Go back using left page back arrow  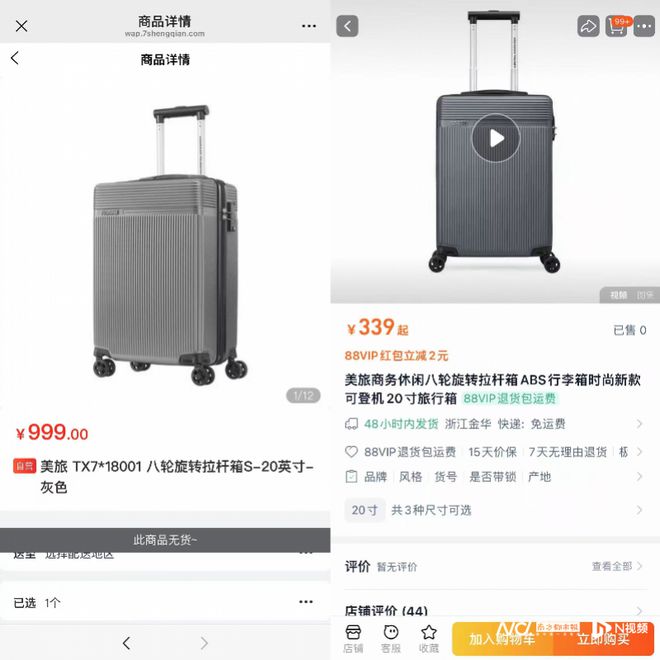click(x=15, y=58)
